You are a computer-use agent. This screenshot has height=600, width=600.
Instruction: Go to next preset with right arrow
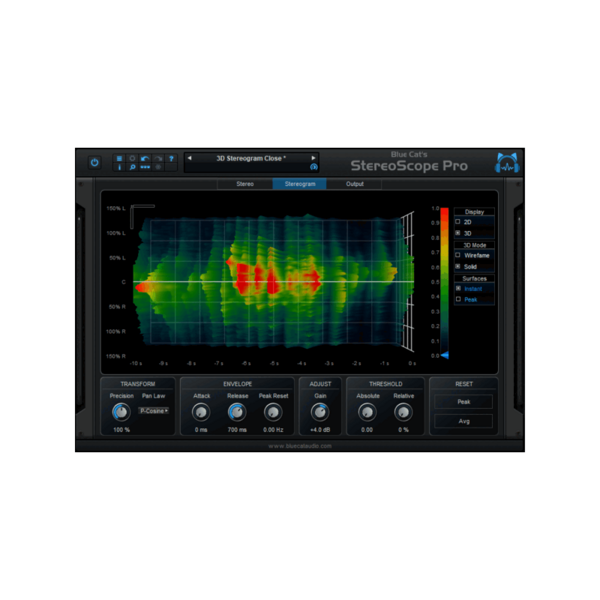pos(313,158)
